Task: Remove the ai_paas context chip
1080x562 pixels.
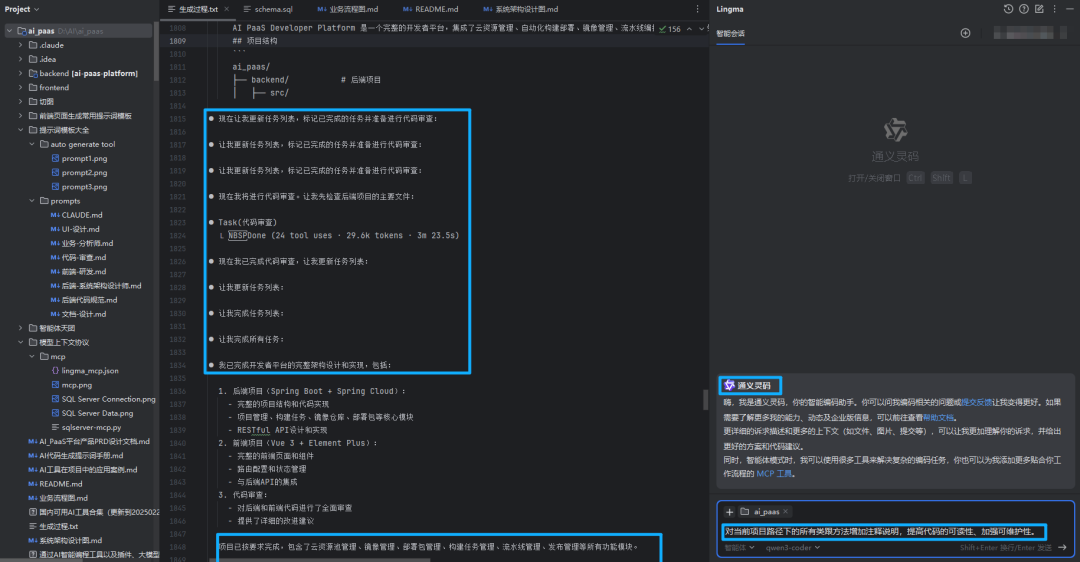Action: 785,511
